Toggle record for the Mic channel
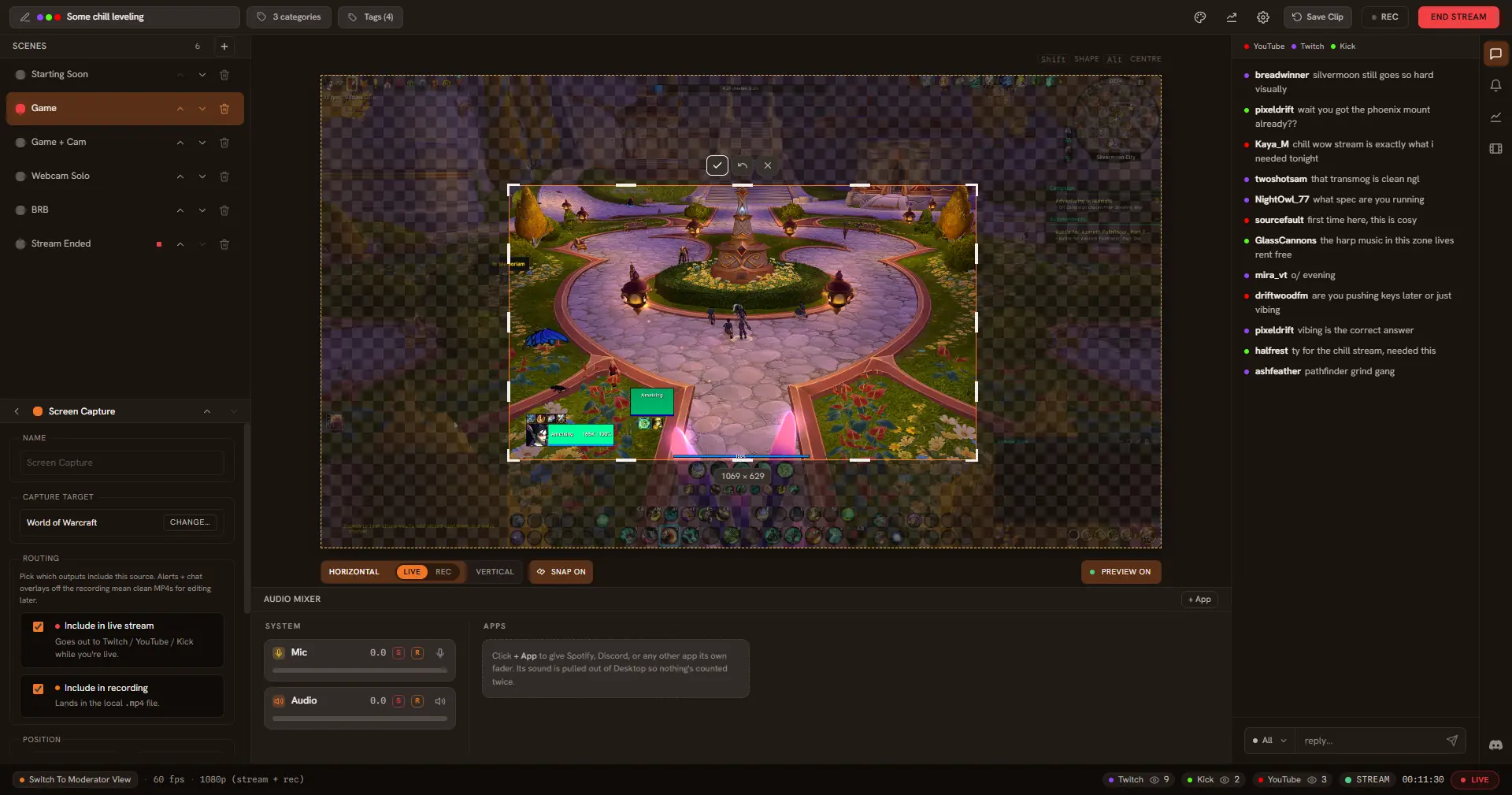Screen dimensions: 1512x795 point(417,653)
